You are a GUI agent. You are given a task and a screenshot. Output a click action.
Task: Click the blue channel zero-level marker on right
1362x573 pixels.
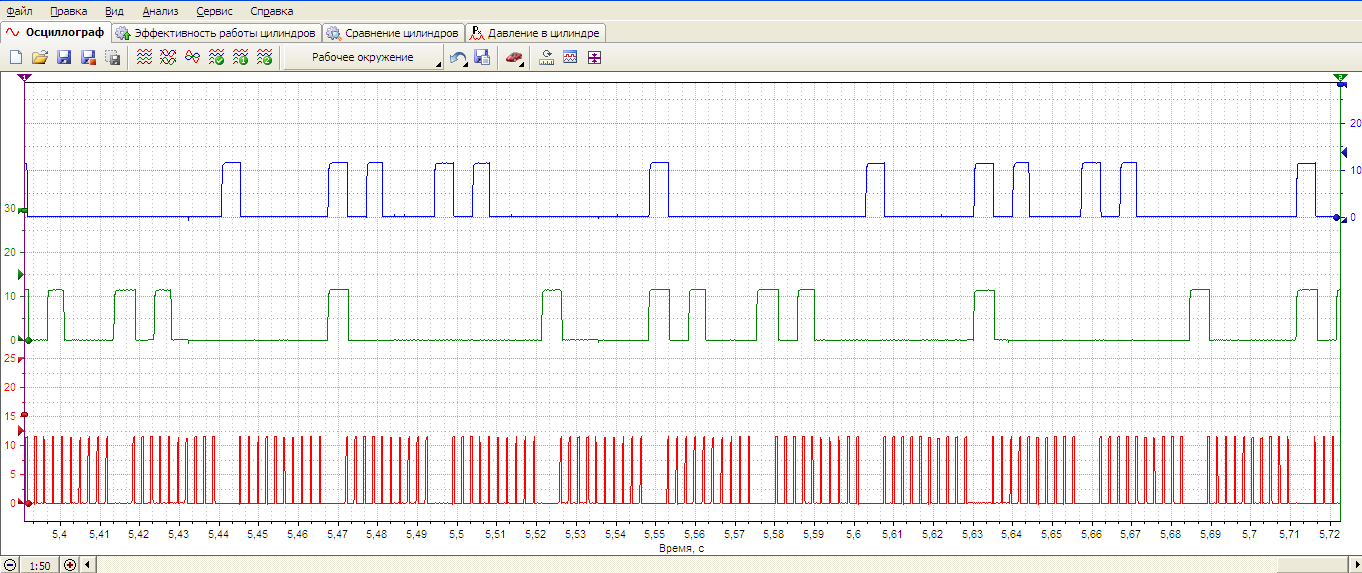click(1337, 217)
